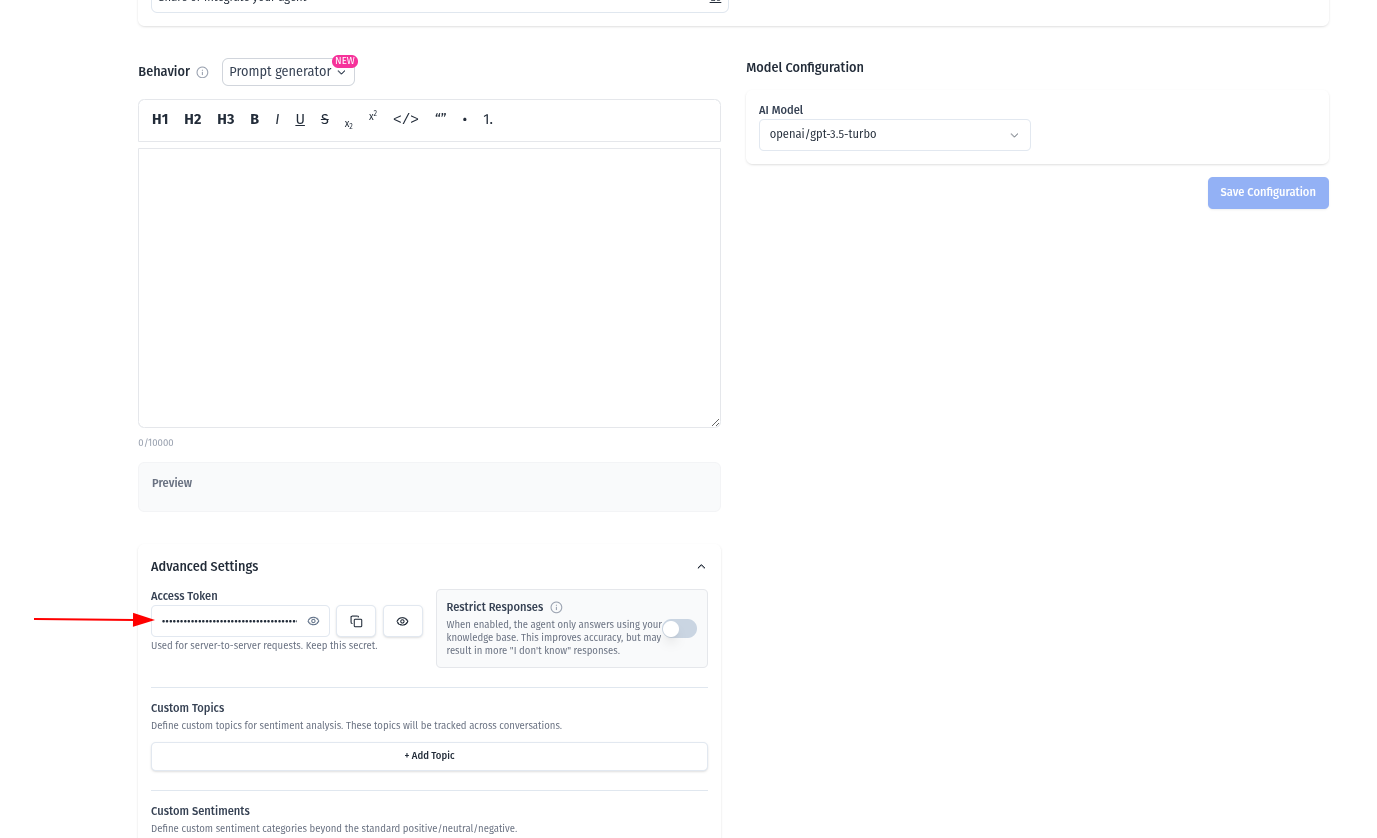Click the Save Configuration button

(1267, 193)
